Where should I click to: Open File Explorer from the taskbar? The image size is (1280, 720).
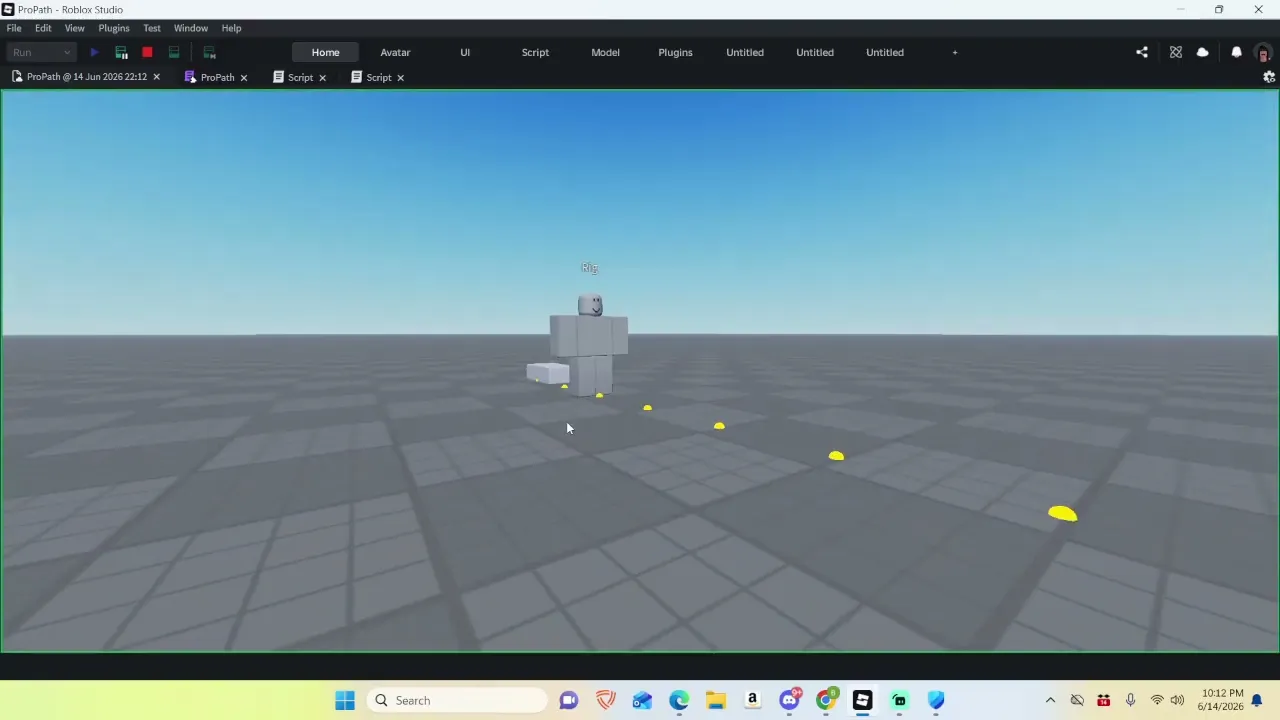click(x=716, y=700)
